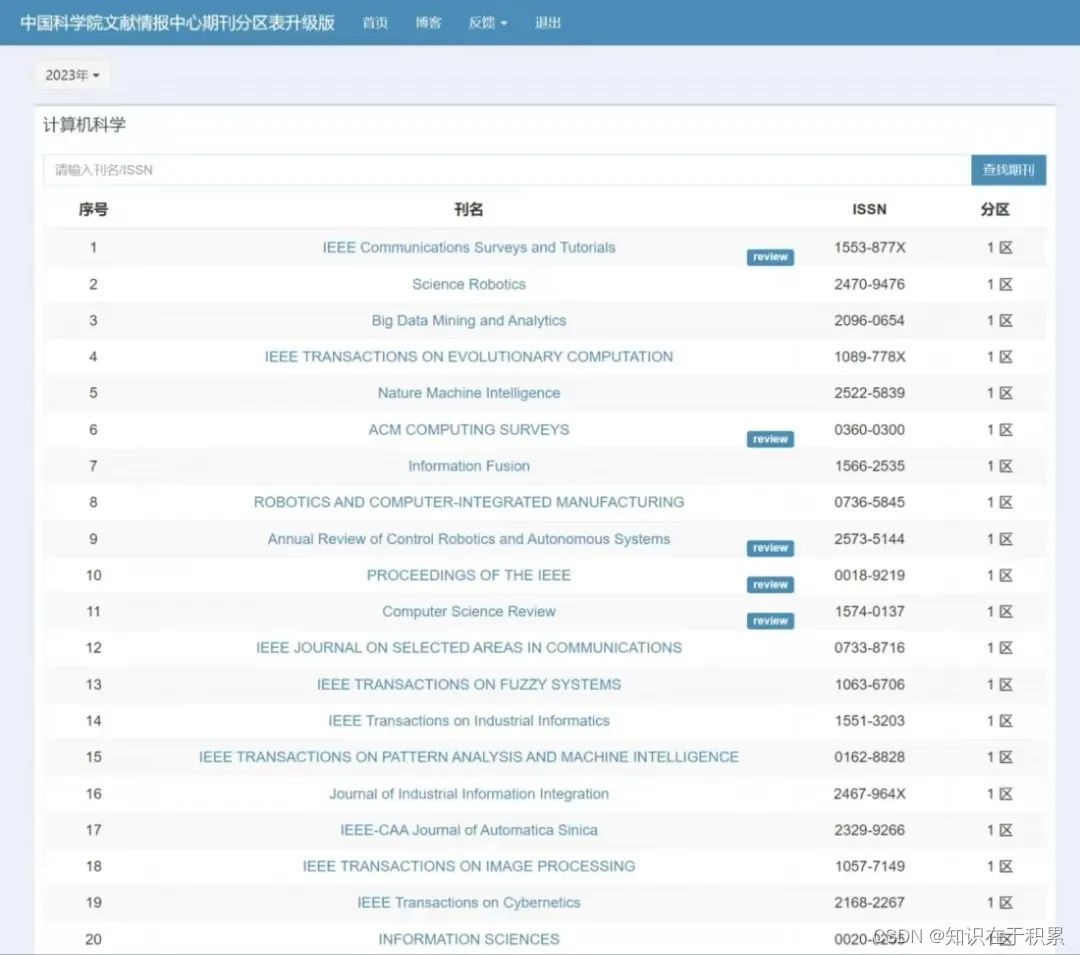
Task: Click review badge on IEEE Communications Surveys row
Action: pos(770,257)
